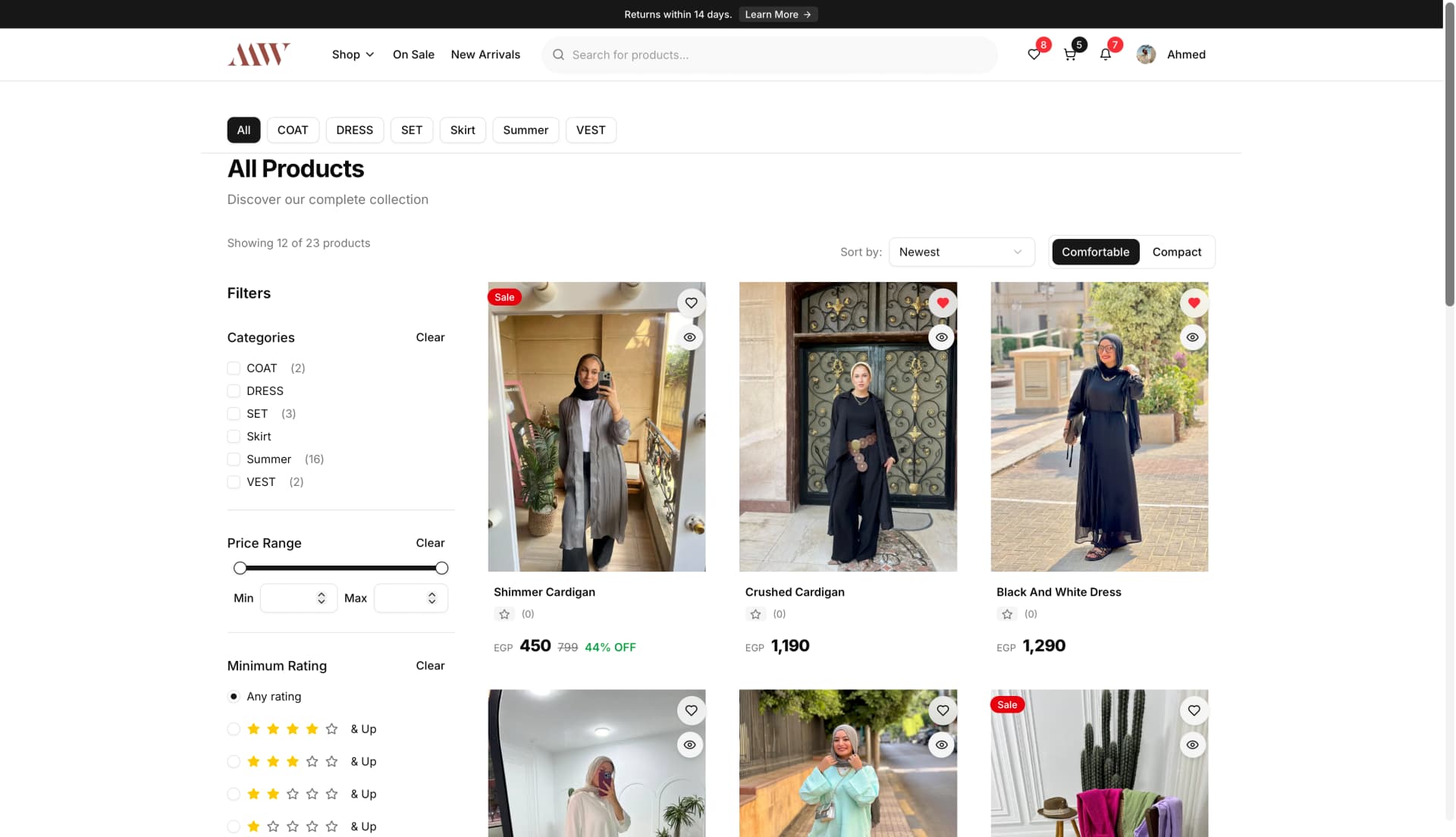This screenshot has height=837, width=1456.
Task: Select the VEST category tab
Action: click(x=591, y=130)
